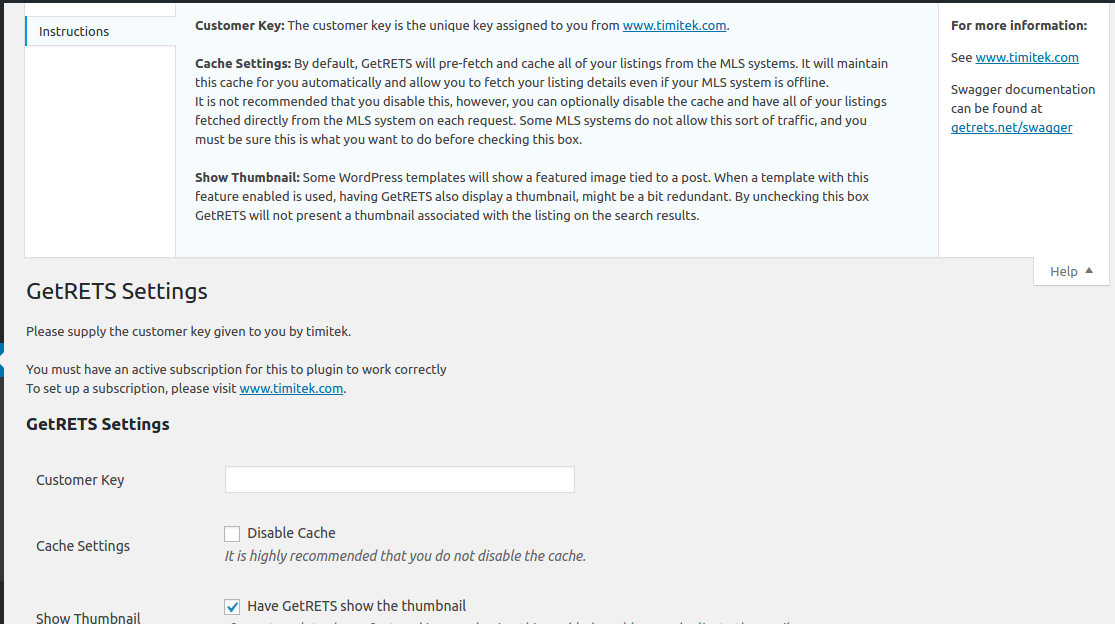This screenshot has height=624, width=1115.
Task: Open www.timitek.com link in Customer Key description
Action: point(674,26)
